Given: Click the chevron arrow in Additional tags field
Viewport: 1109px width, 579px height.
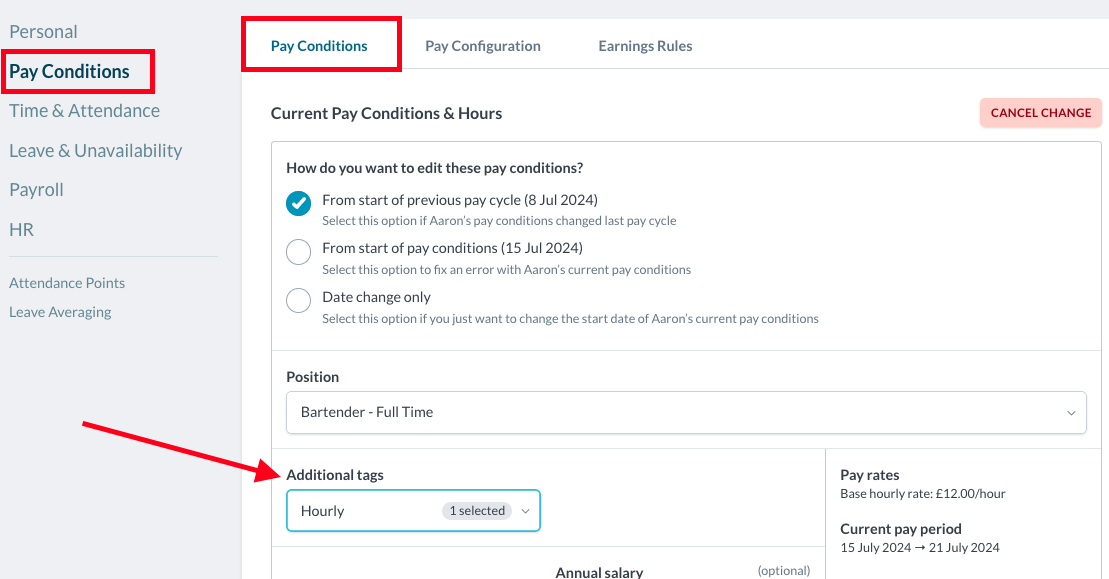Looking at the screenshot, I should coord(526,511).
